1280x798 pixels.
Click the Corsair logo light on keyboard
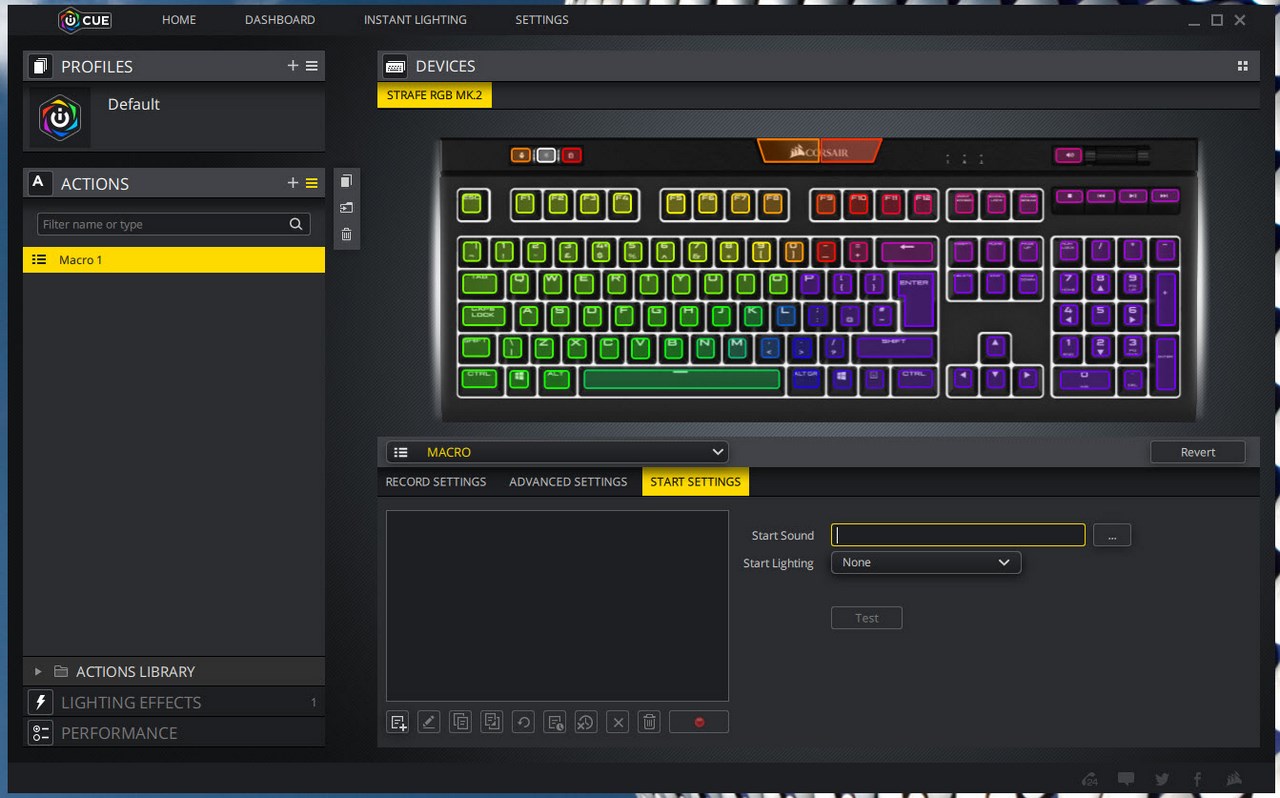[820, 151]
